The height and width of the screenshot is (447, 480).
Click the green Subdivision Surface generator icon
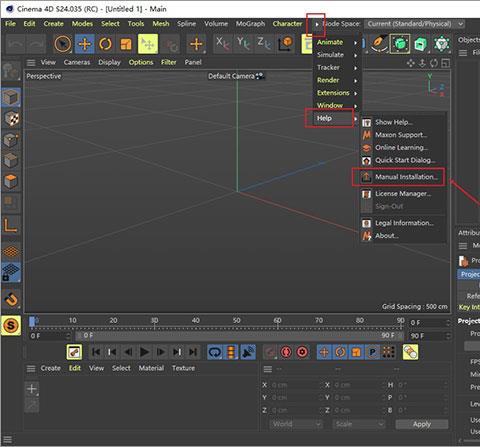point(400,43)
